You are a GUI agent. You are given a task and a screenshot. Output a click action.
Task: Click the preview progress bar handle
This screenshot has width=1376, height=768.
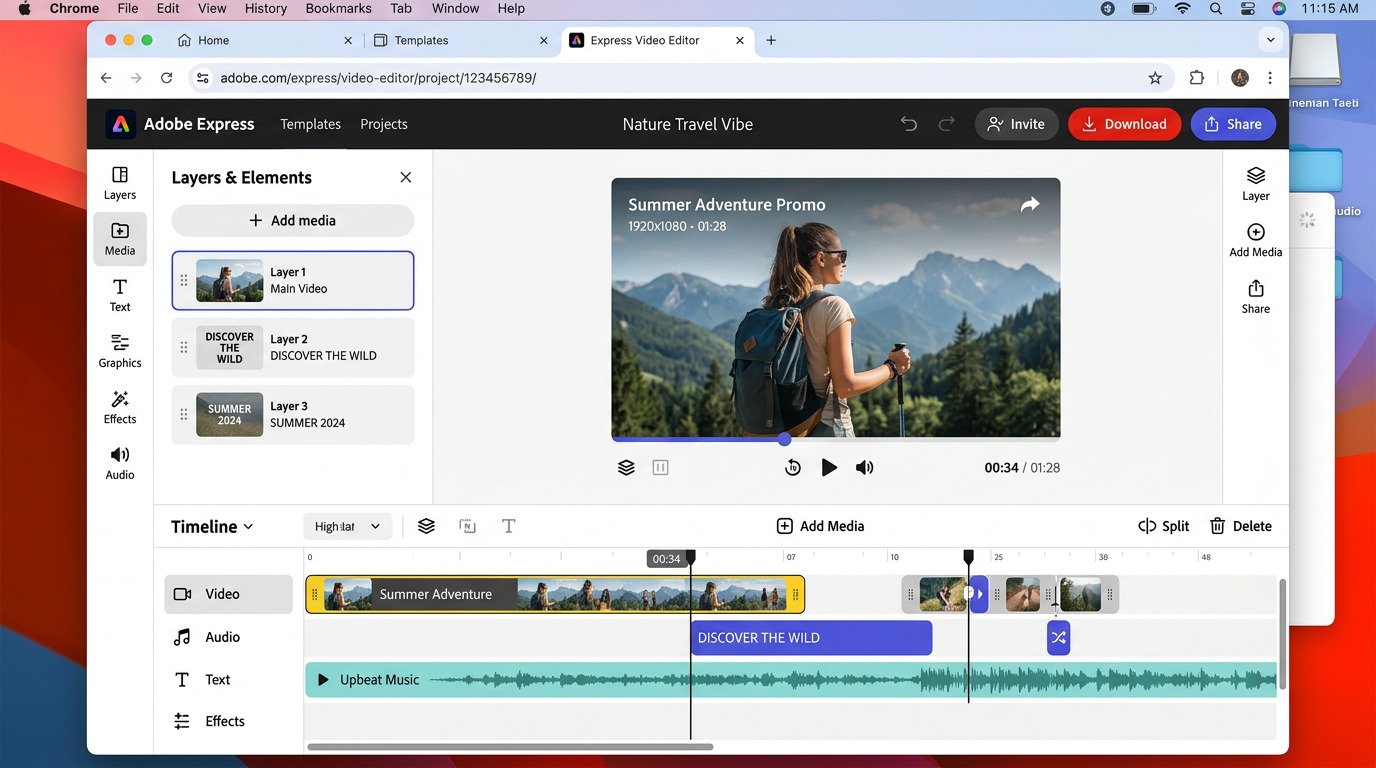[784, 439]
